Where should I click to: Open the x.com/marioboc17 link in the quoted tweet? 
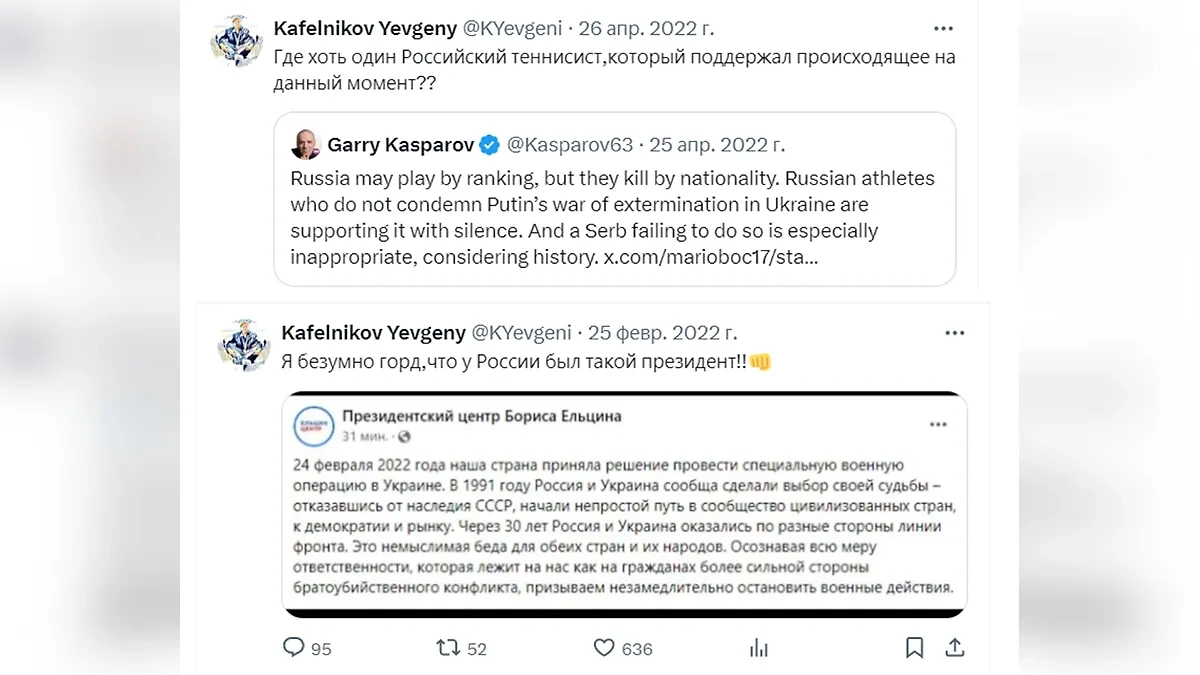[x=711, y=257]
